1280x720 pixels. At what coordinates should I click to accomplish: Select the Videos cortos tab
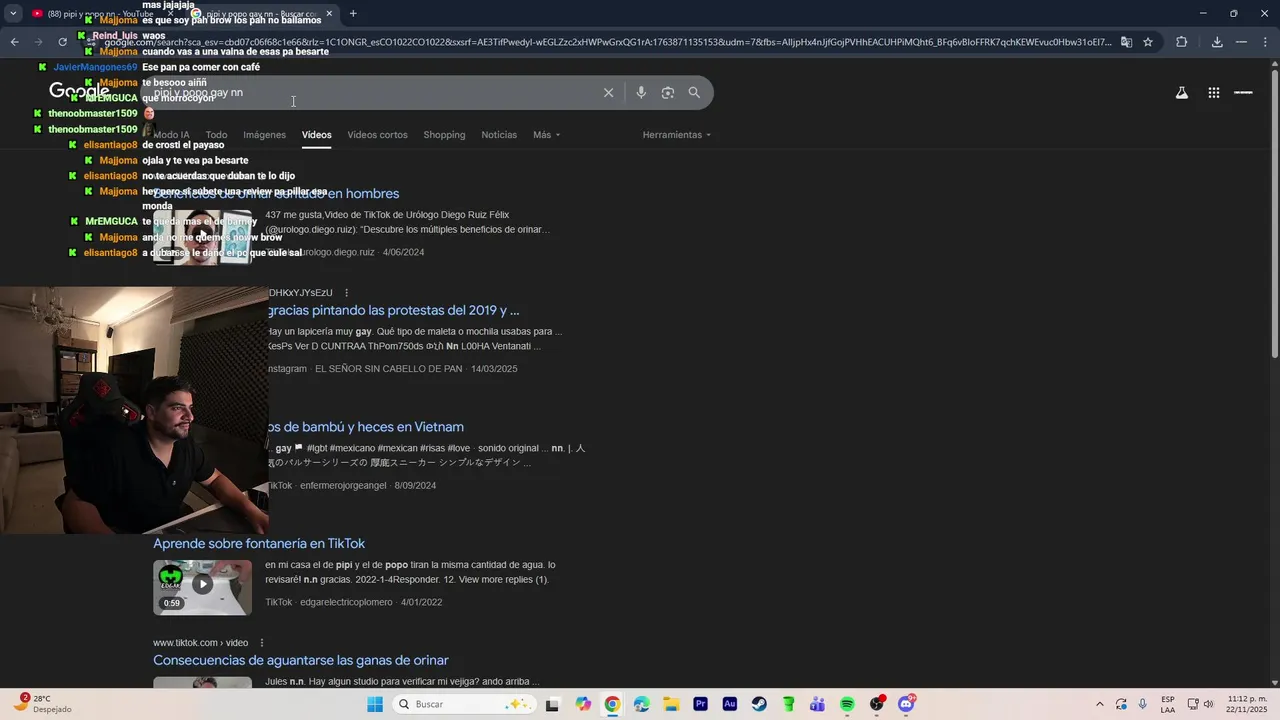pyautogui.click(x=377, y=135)
